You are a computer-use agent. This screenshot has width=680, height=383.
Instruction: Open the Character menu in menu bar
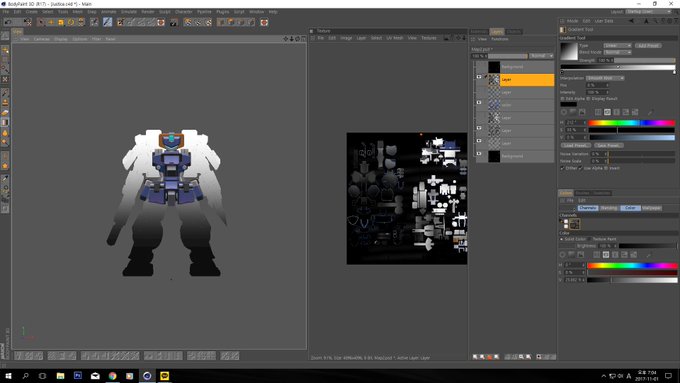click(183, 12)
